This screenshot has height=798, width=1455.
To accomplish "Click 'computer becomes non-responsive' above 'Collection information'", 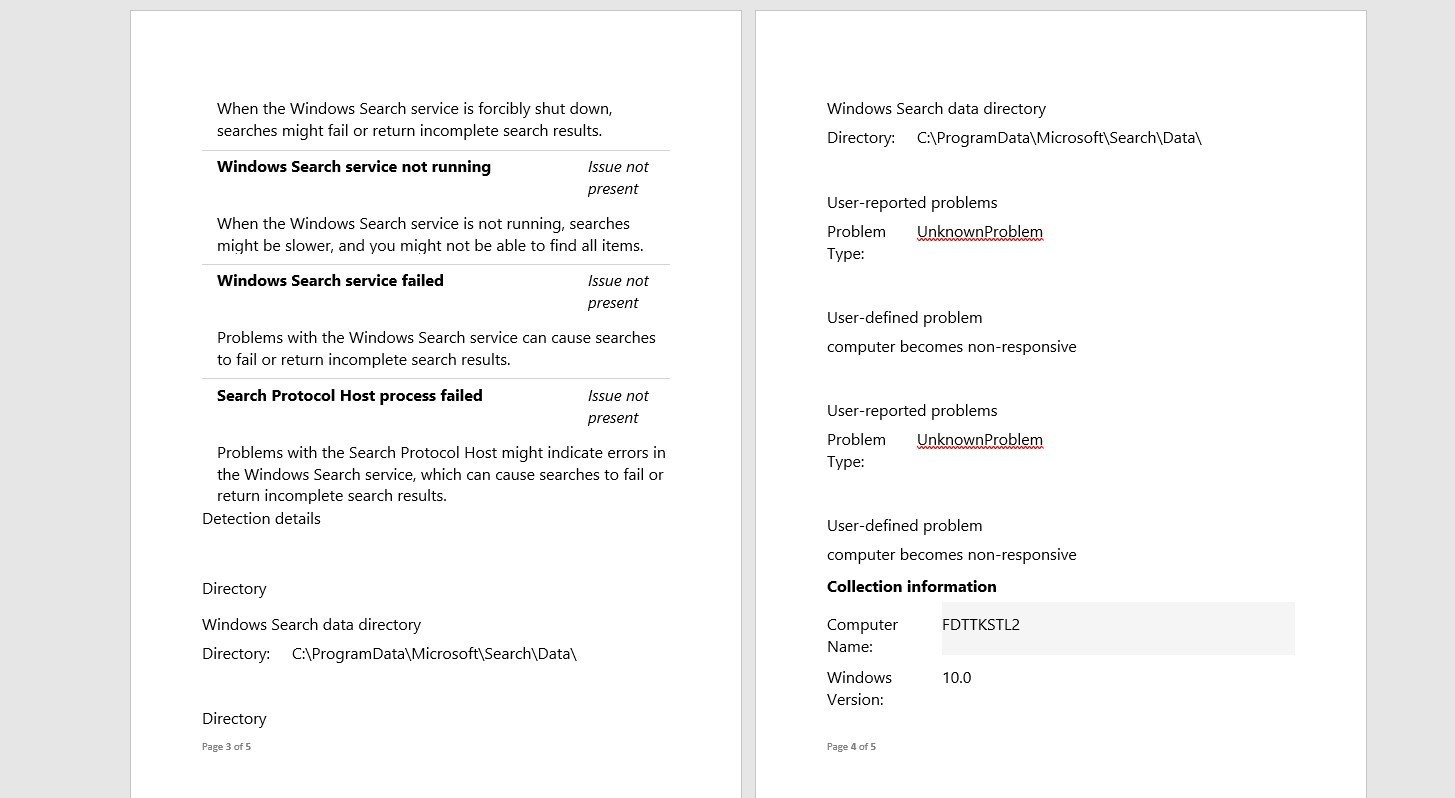I will point(951,555).
